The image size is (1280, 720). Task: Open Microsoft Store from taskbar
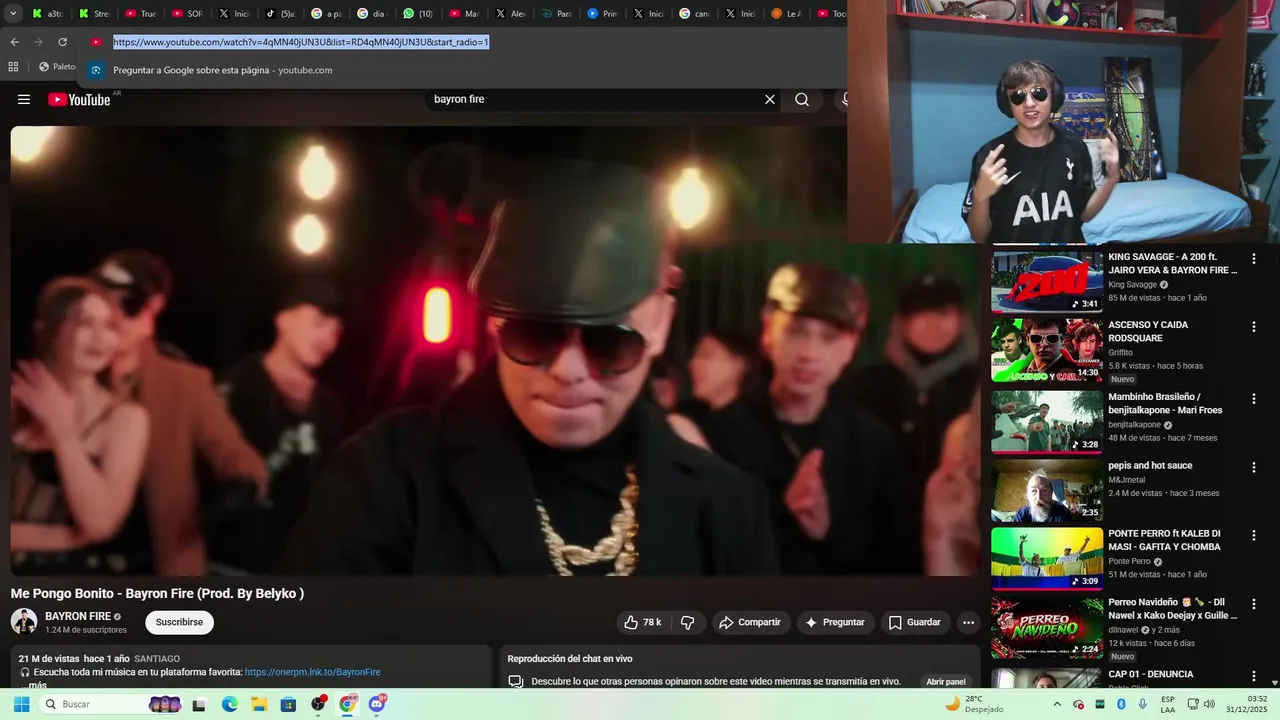[288, 704]
